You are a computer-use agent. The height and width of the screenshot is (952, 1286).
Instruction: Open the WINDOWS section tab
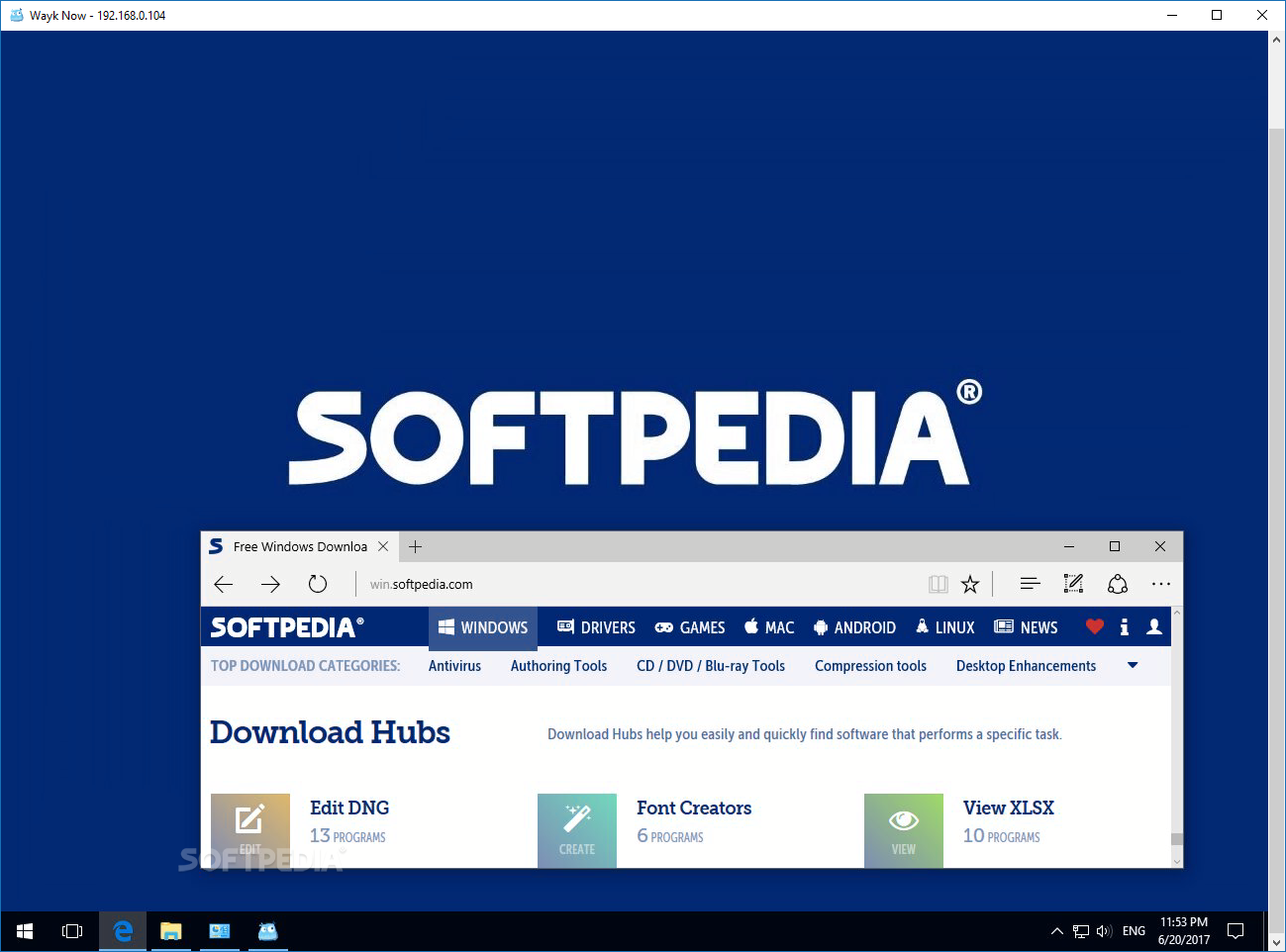483,627
